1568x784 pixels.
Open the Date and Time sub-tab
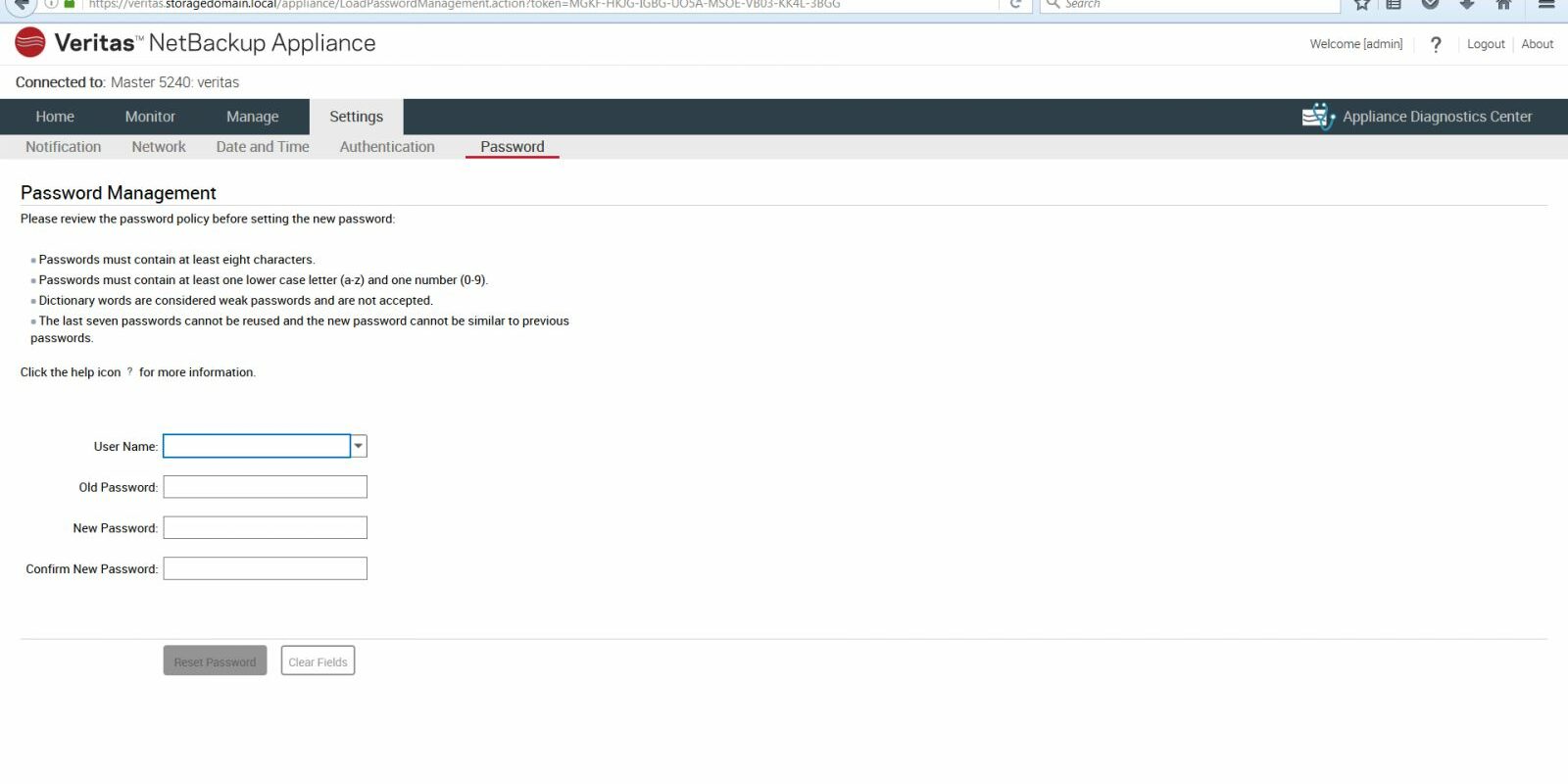pyautogui.click(x=263, y=147)
